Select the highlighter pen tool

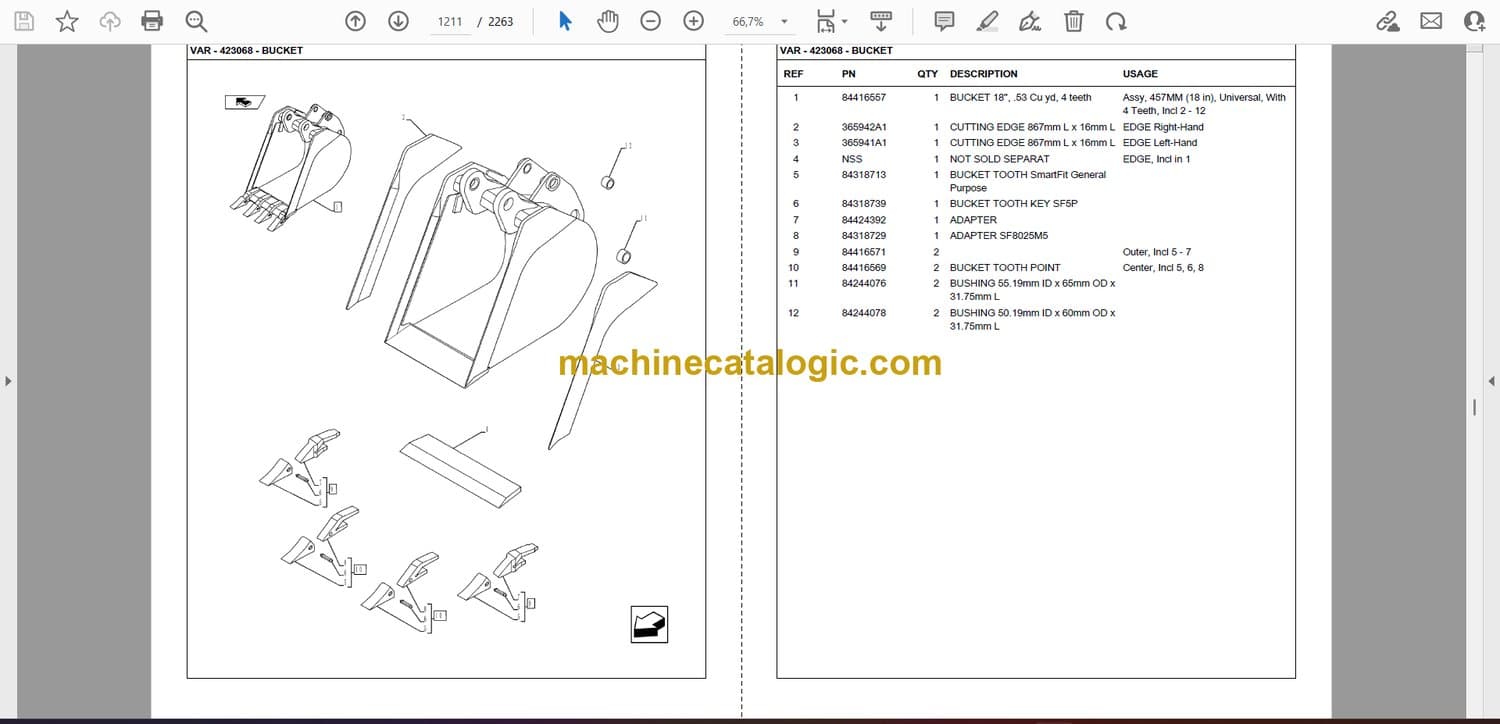(987, 21)
